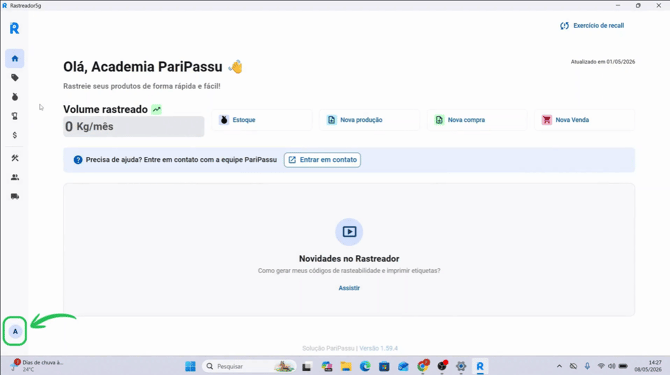Click Entrar em contato button
The image size is (670, 375).
click(323, 160)
